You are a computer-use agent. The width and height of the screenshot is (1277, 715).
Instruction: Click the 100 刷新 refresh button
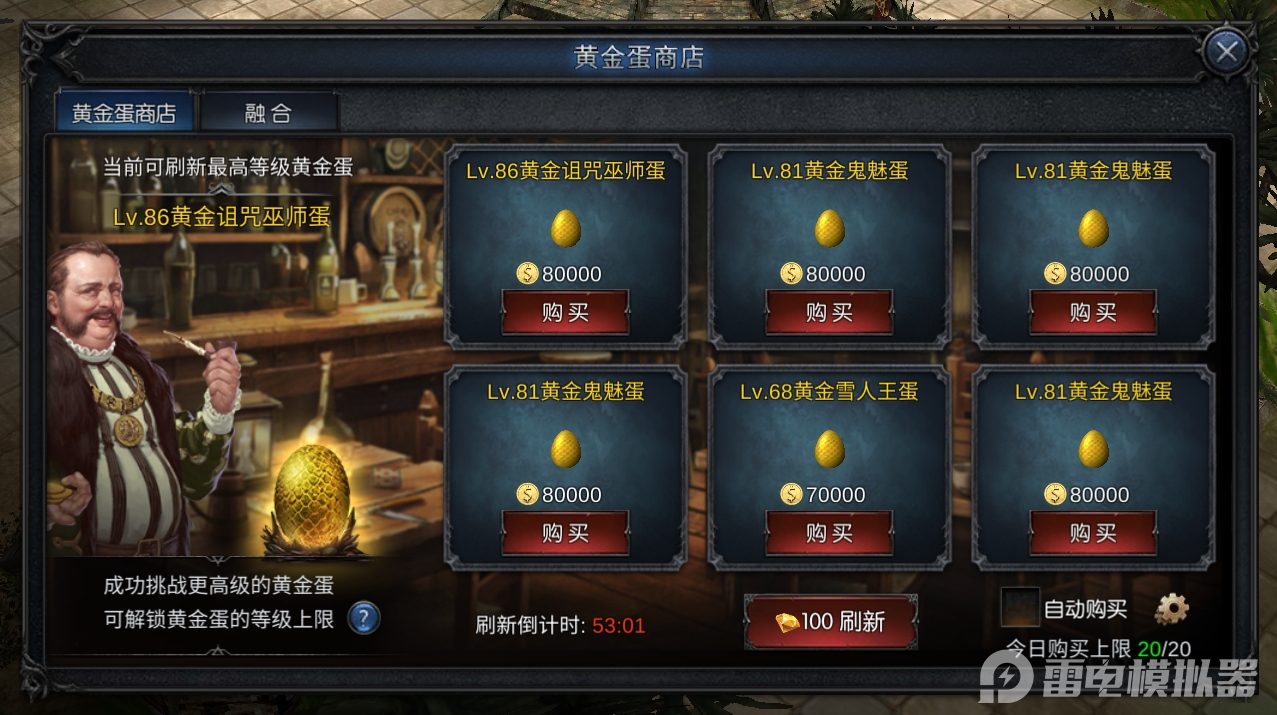coord(830,622)
